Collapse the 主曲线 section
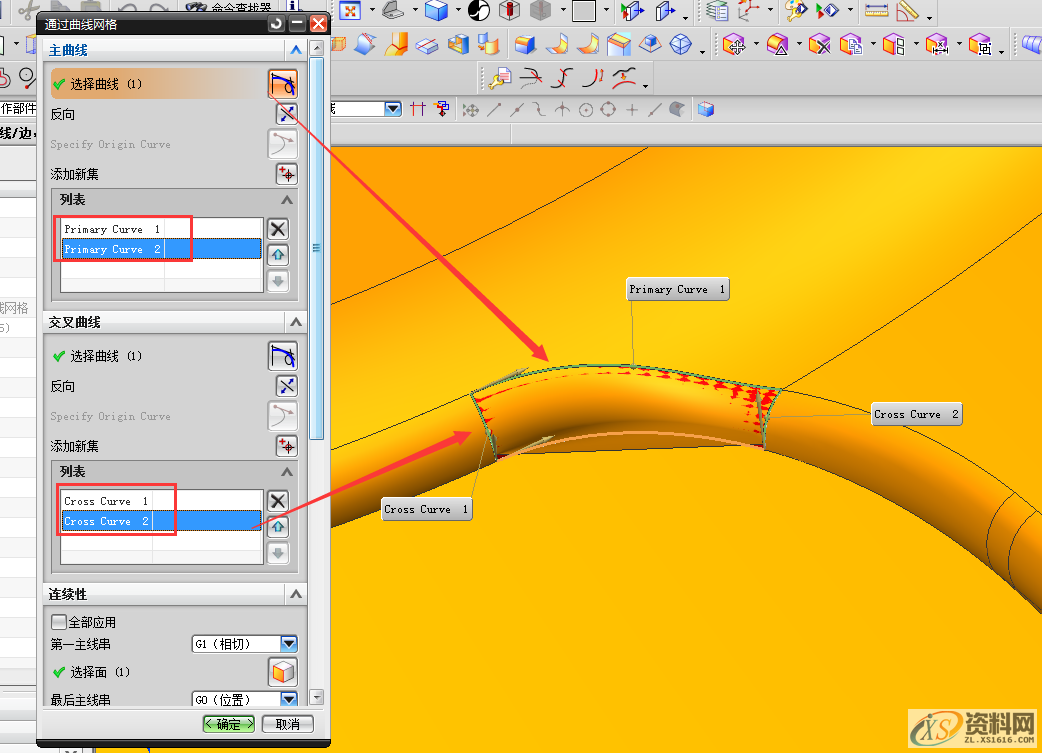 click(x=296, y=49)
